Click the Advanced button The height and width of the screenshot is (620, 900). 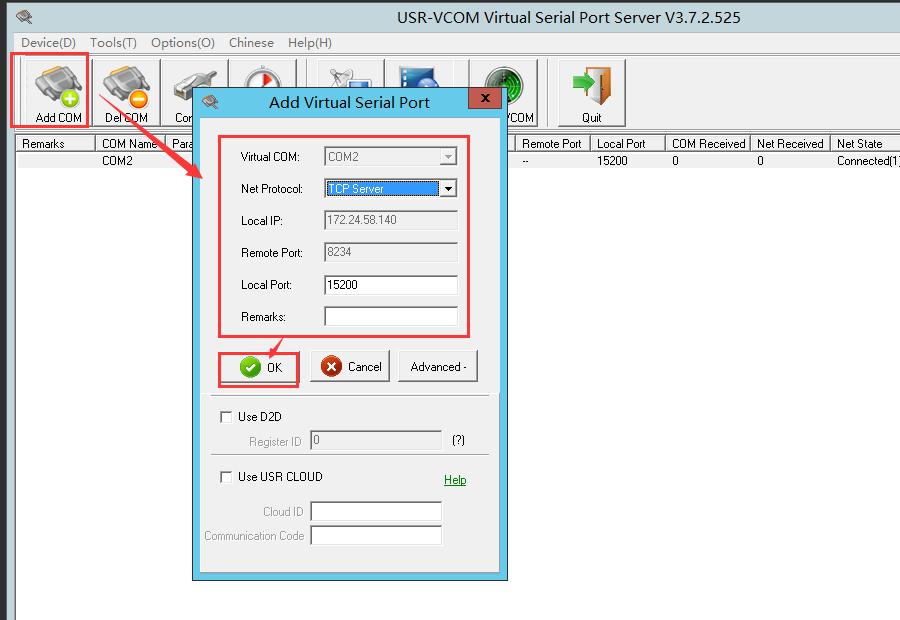click(x=438, y=366)
